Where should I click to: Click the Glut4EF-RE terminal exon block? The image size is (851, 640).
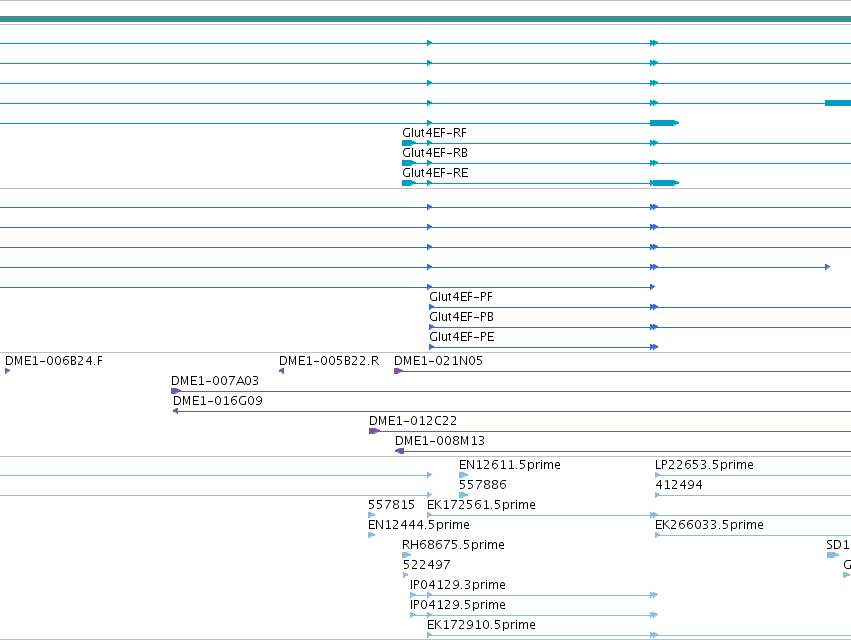click(x=665, y=183)
